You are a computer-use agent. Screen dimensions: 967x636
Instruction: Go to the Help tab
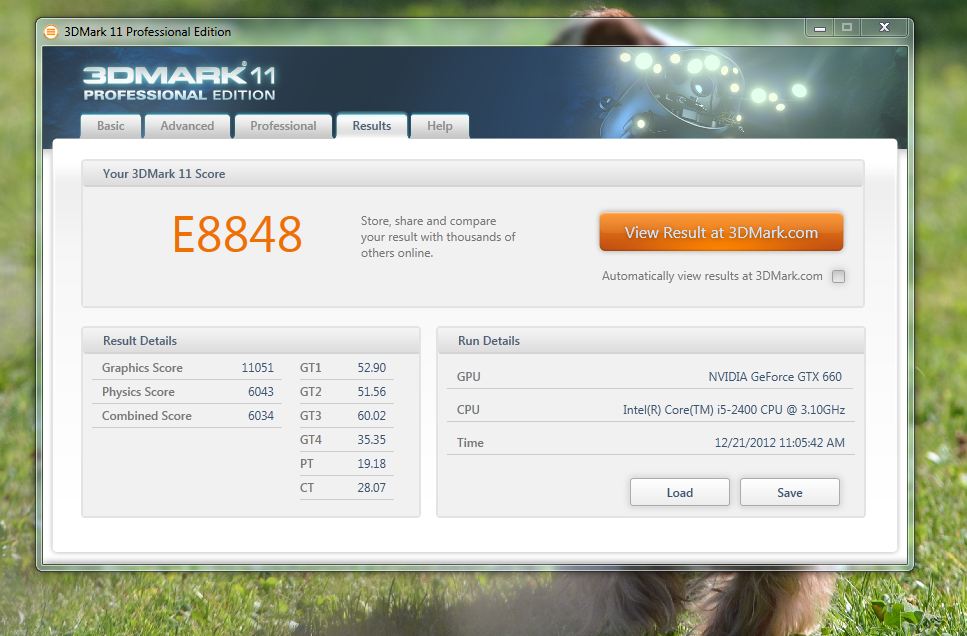(x=440, y=126)
